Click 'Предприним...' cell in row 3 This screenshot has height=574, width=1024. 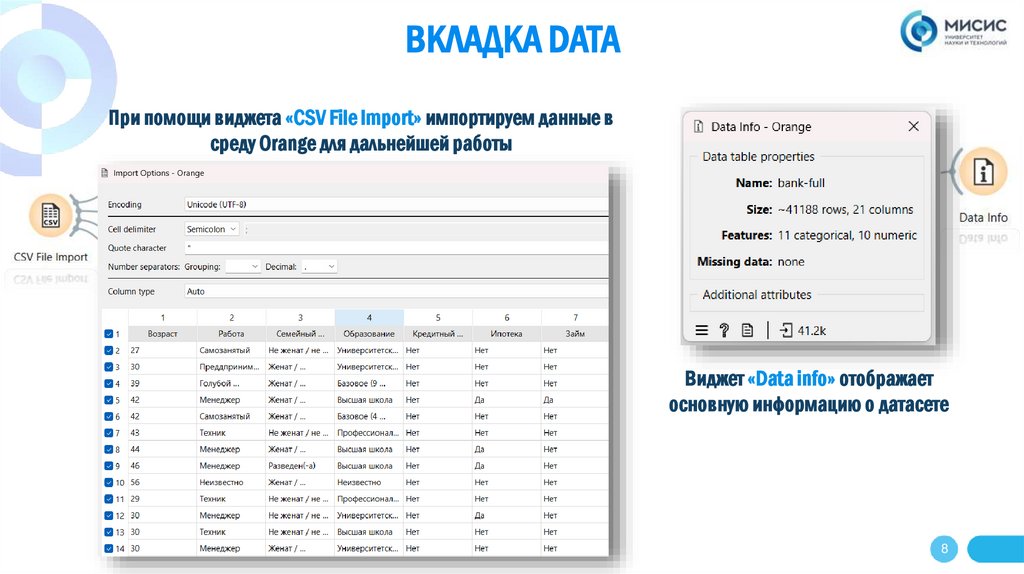(x=231, y=367)
